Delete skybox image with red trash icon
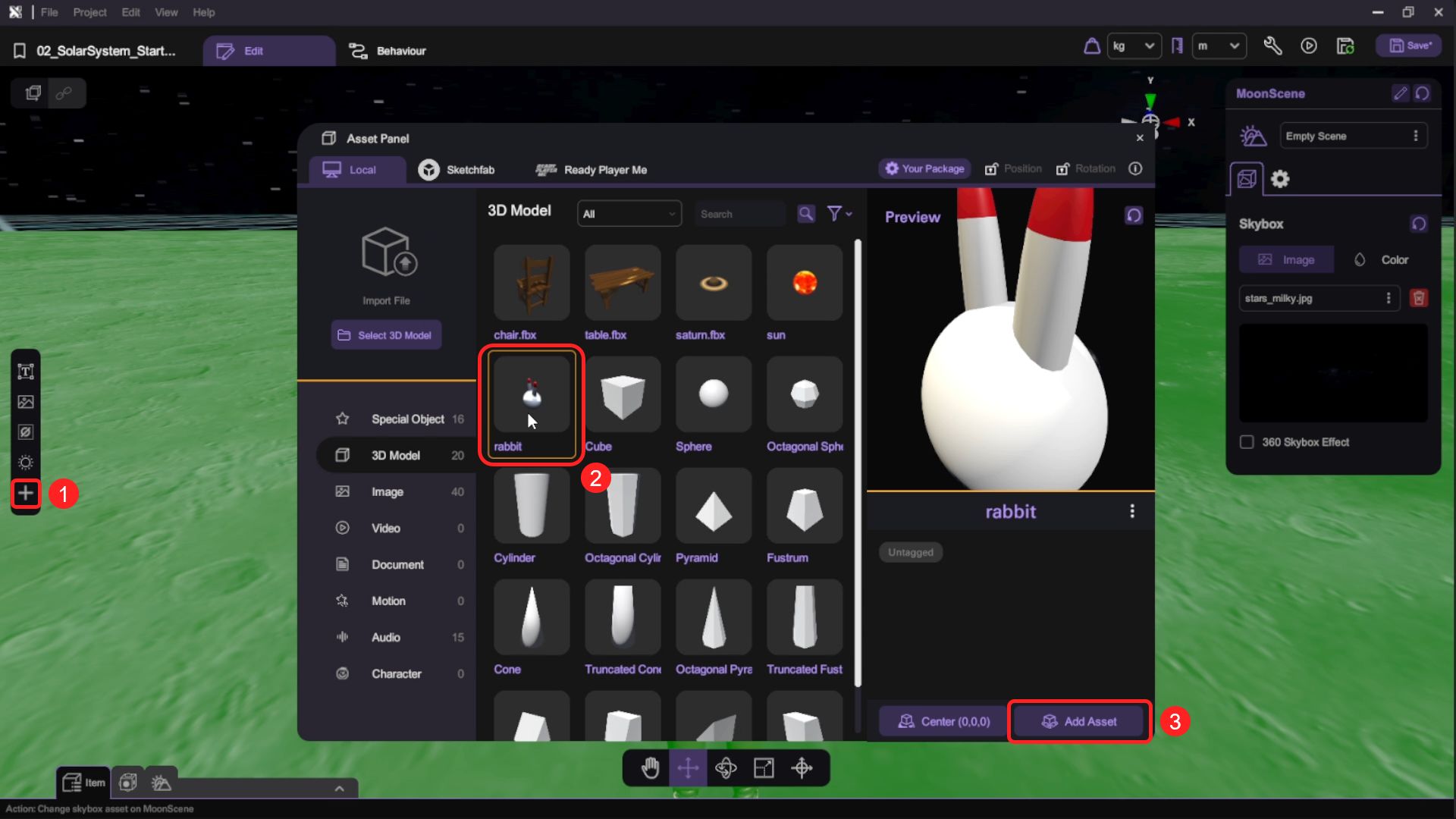Screen dimensions: 1456x819 tap(1419, 298)
